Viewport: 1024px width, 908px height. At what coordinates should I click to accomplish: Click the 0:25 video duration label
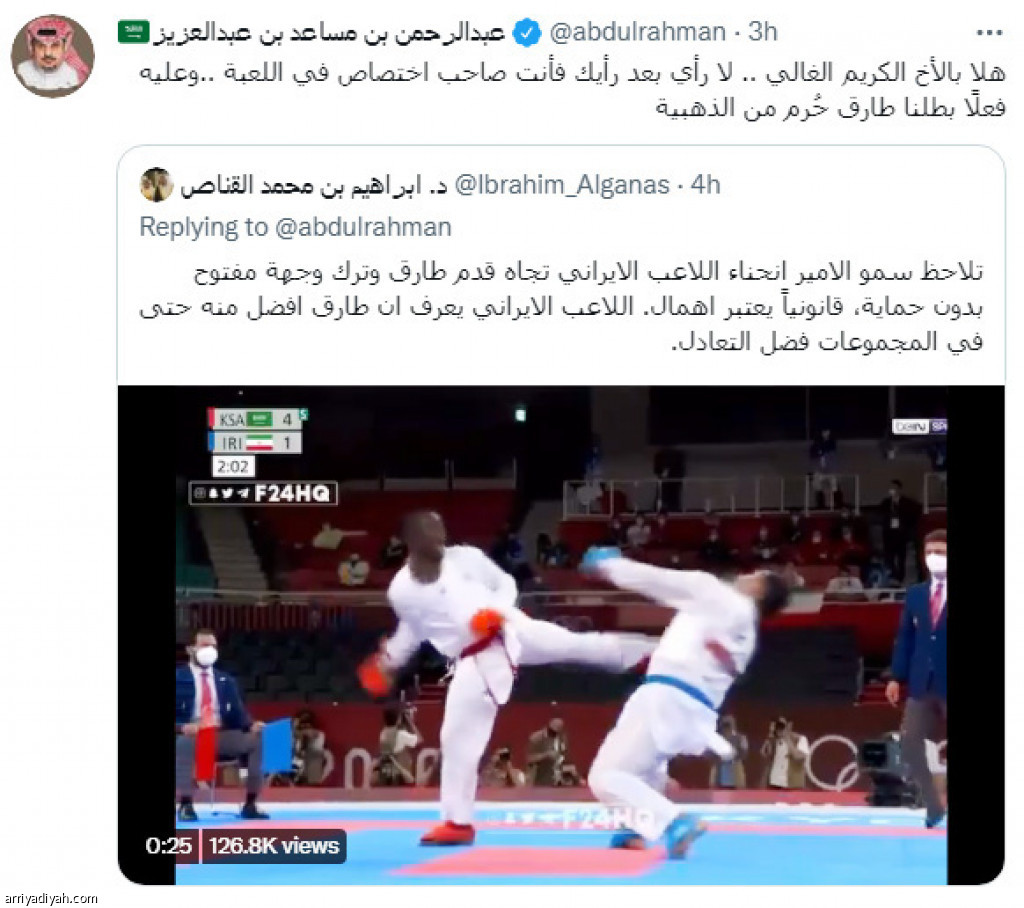(x=168, y=846)
